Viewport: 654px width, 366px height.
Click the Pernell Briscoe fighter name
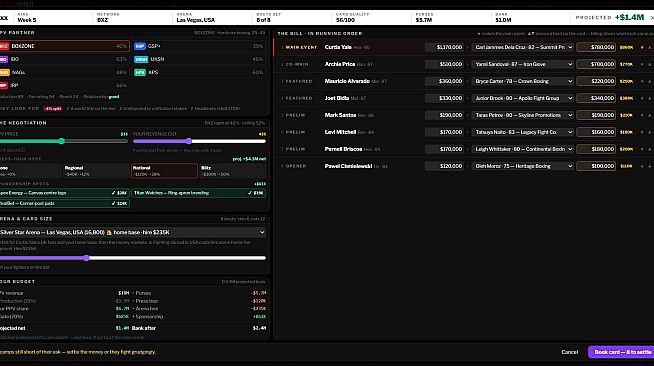343,149
